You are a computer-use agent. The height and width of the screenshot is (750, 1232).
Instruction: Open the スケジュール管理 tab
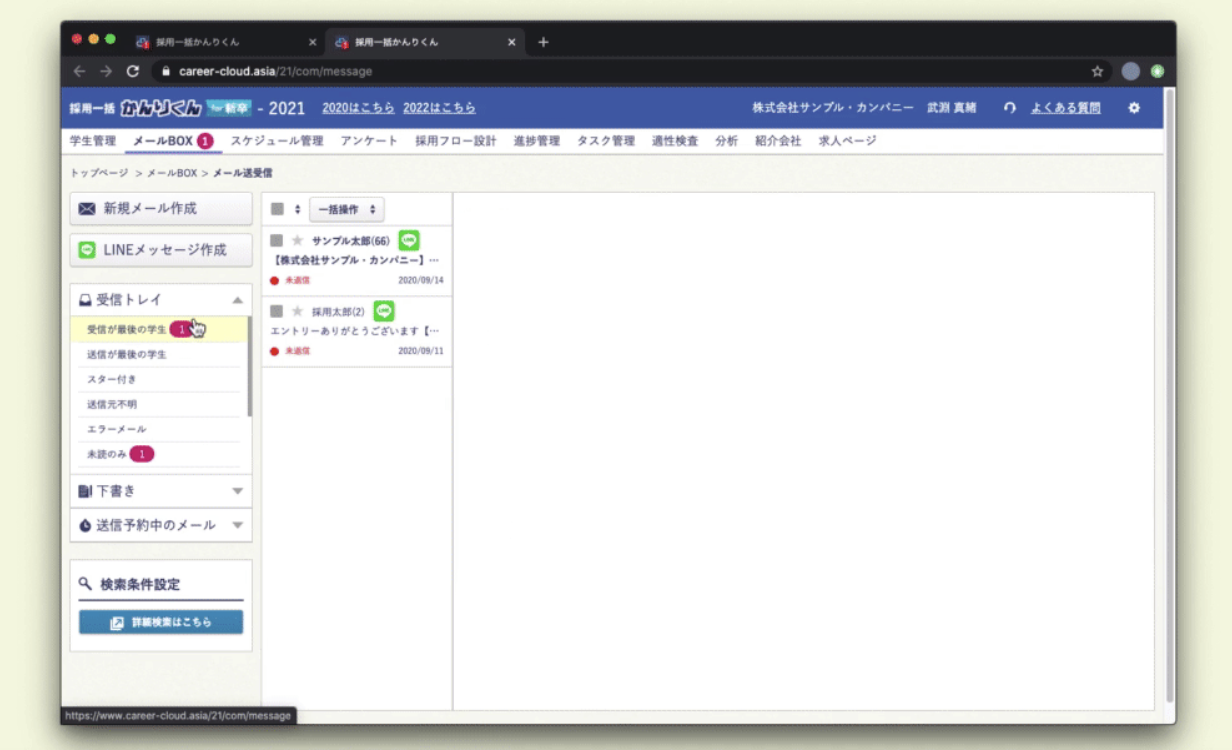coord(276,141)
